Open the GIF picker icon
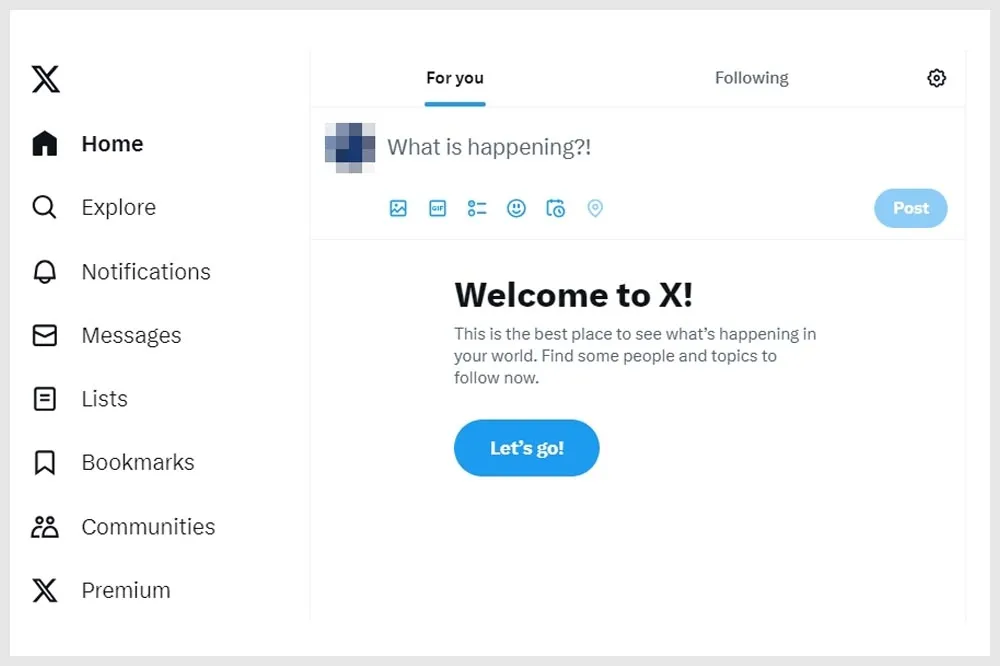The width and height of the screenshot is (1000, 666). click(x=438, y=208)
